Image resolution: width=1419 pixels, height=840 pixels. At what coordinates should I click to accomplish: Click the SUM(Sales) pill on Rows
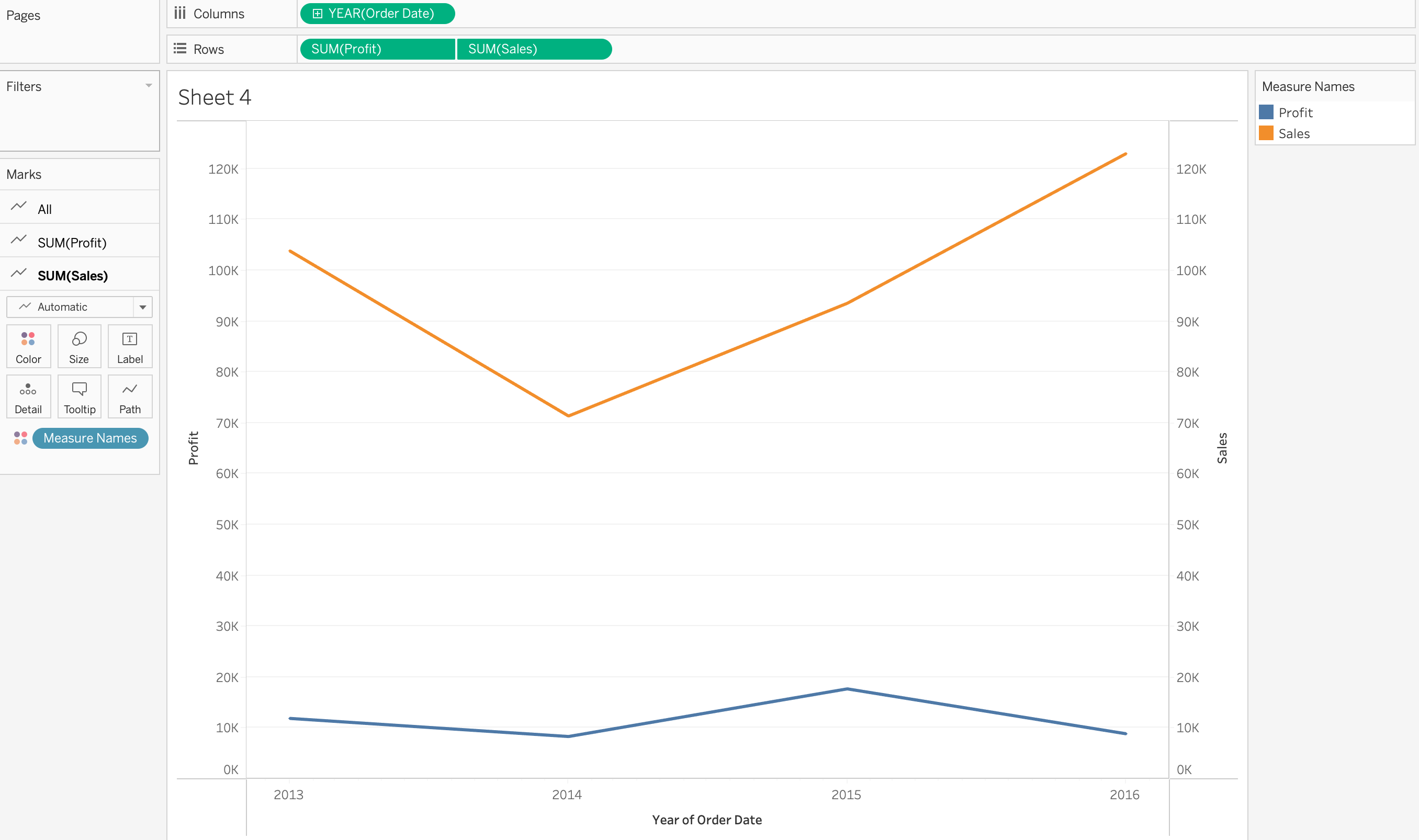tap(533, 49)
